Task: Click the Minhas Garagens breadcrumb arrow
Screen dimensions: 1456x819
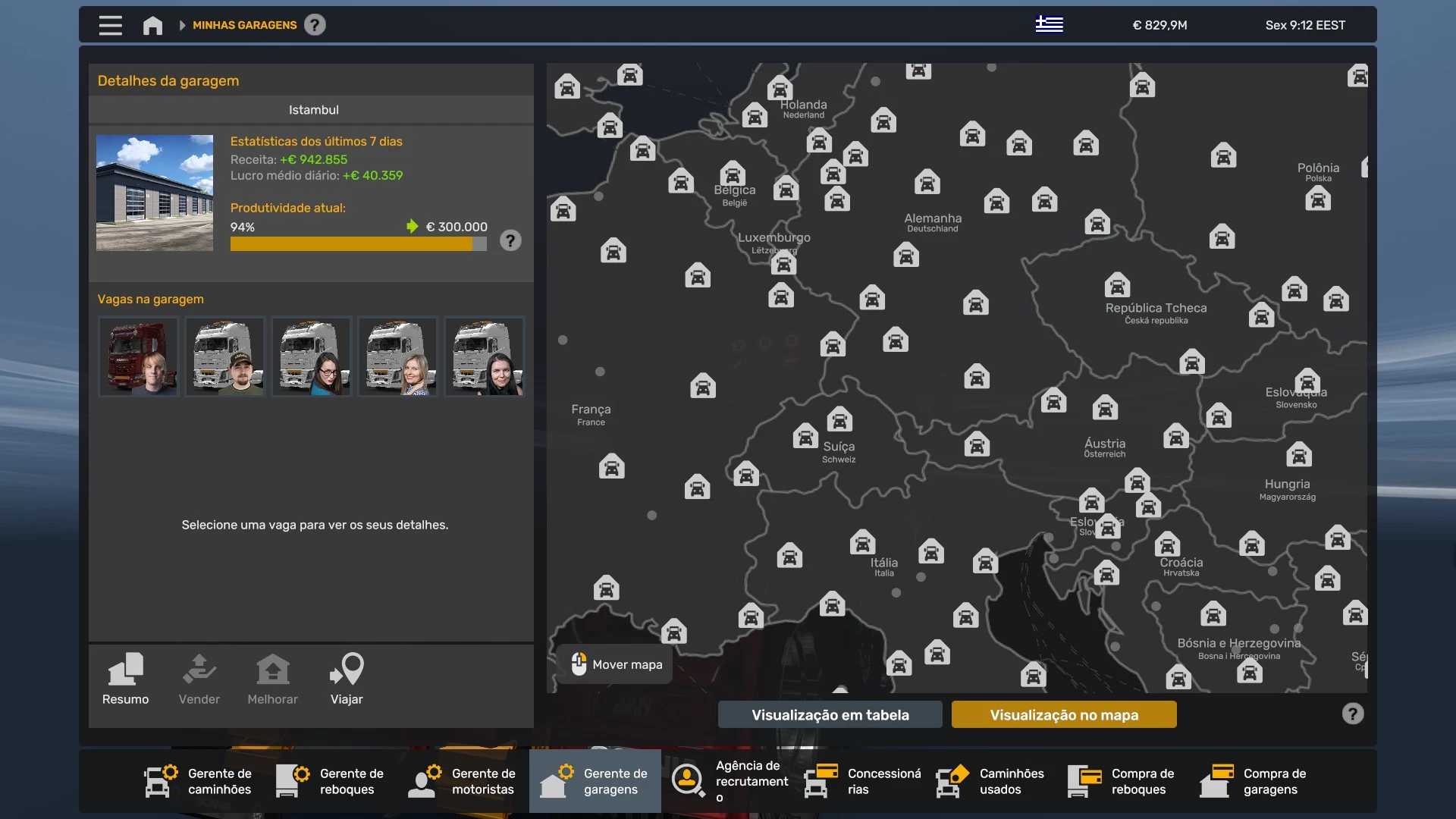Action: point(182,25)
